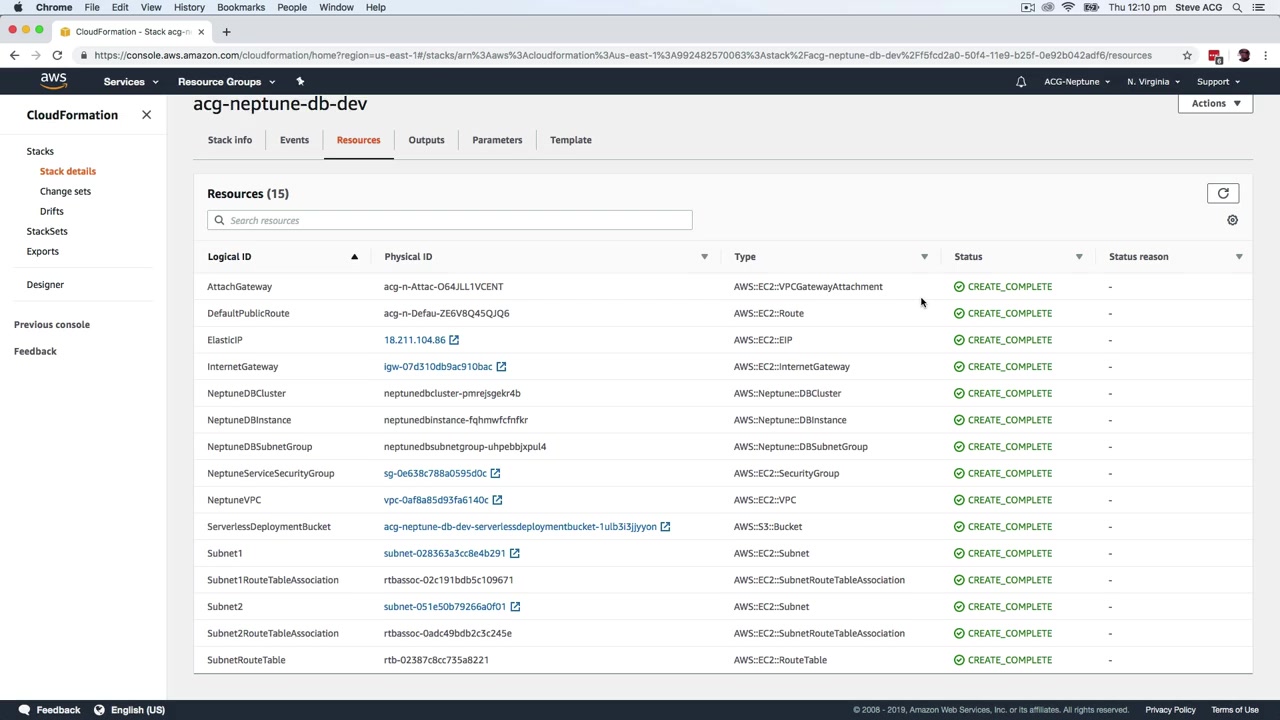The width and height of the screenshot is (1280, 720).
Task: Refresh the resources list
Action: [x=1223, y=194]
